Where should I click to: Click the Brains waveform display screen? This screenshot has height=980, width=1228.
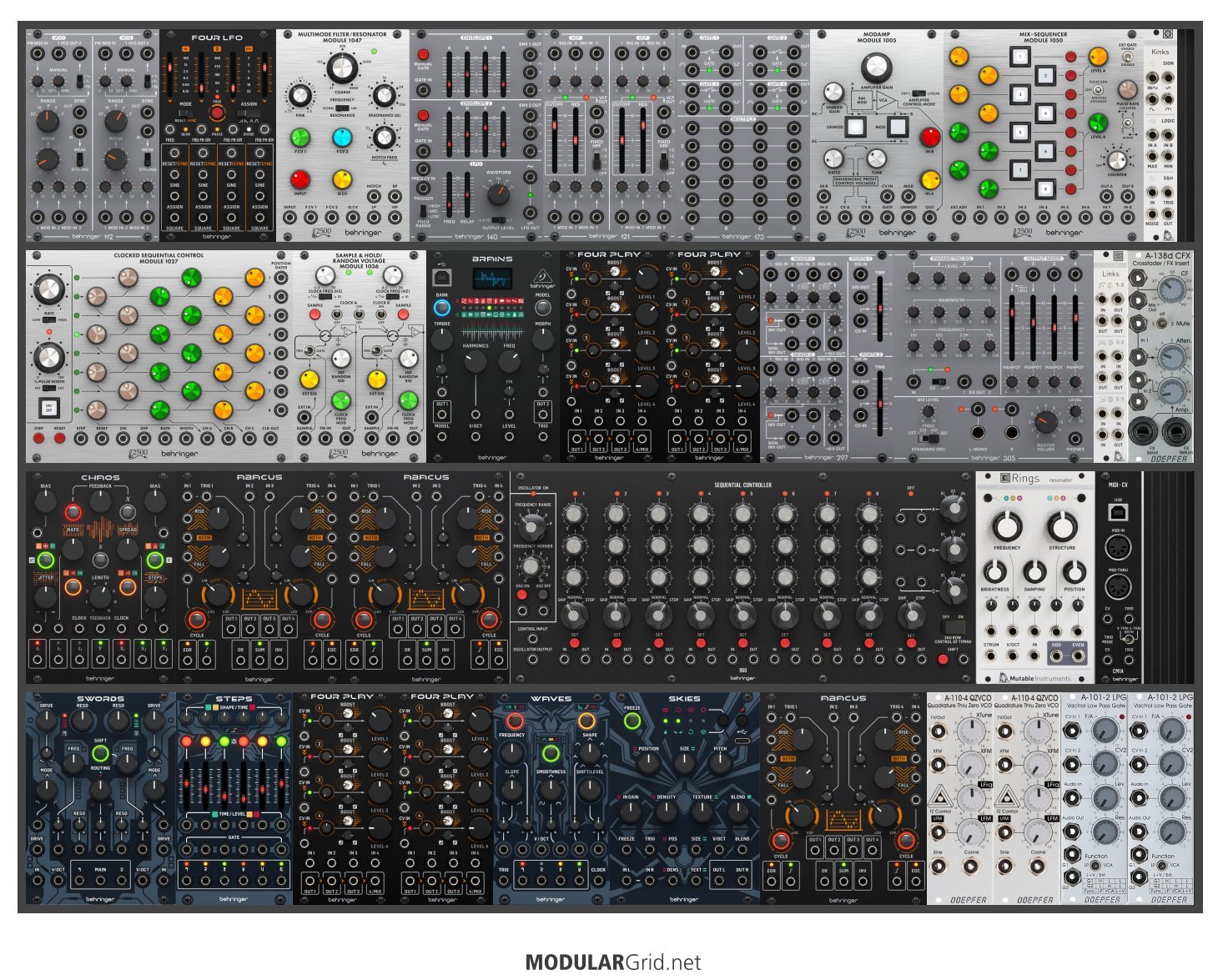pyautogui.click(x=492, y=280)
